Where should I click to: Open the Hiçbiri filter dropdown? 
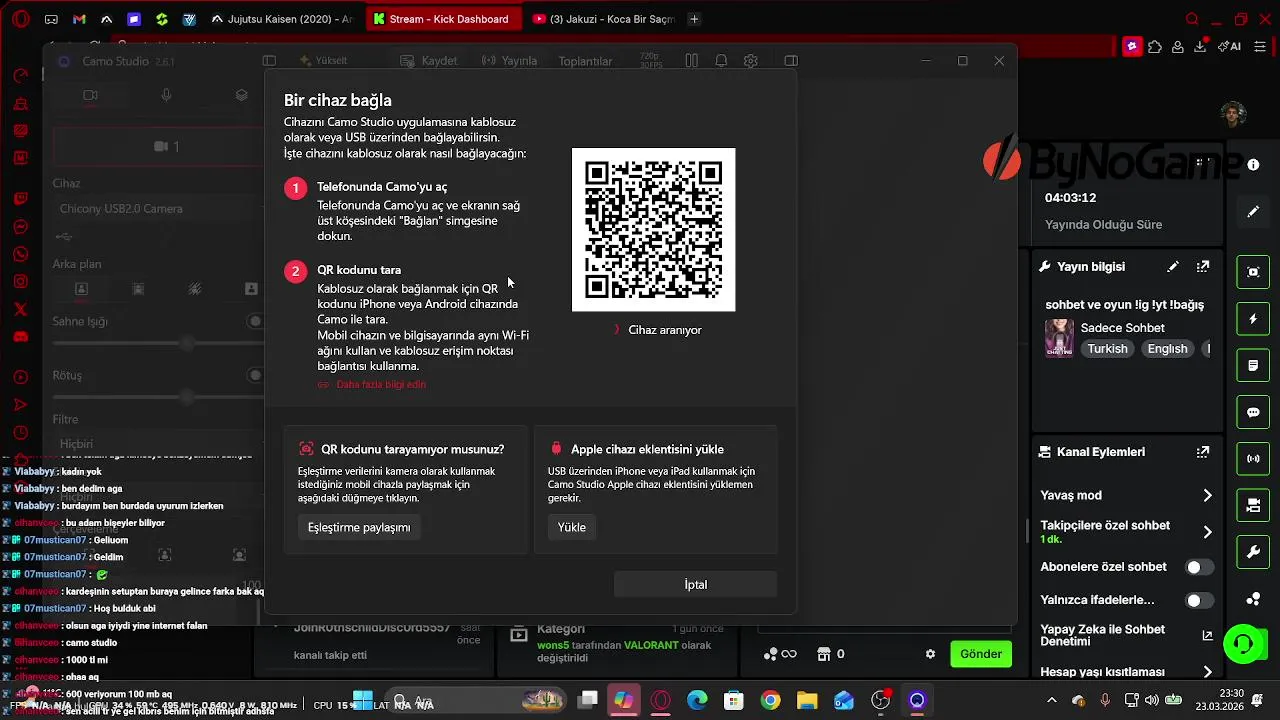pyautogui.click(x=158, y=444)
